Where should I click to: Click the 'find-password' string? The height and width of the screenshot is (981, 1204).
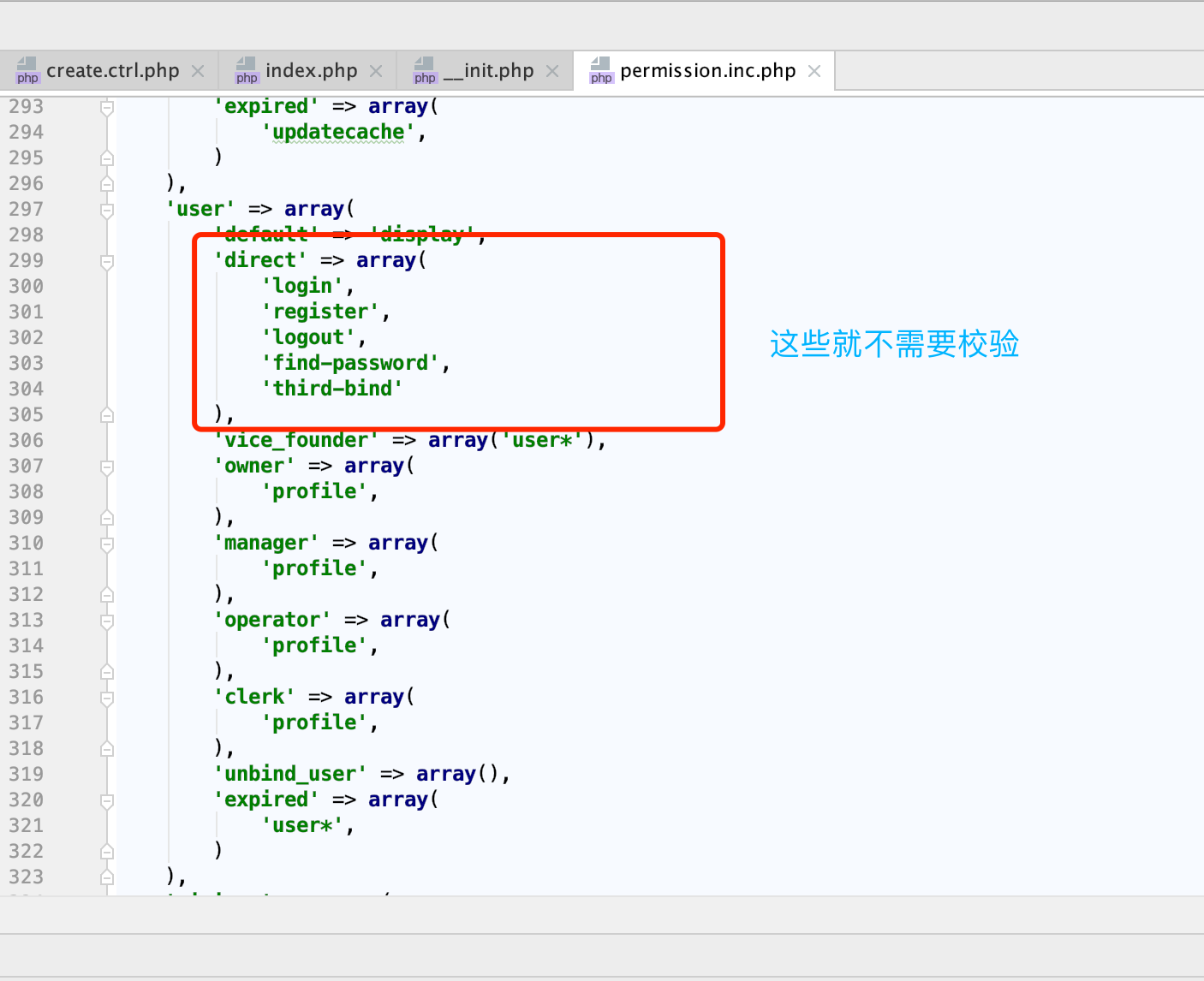point(350,363)
